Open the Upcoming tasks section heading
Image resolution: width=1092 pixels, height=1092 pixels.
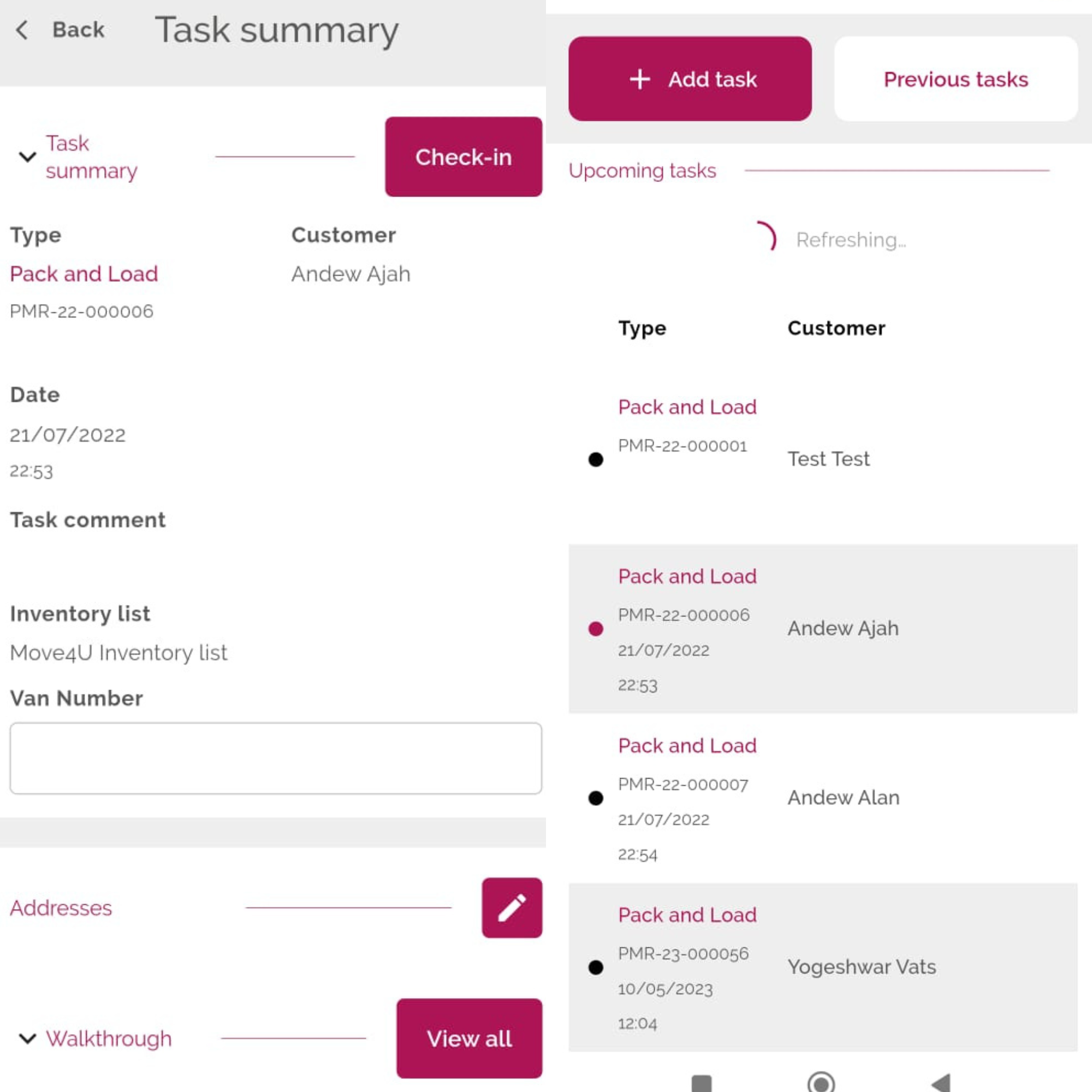point(642,171)
